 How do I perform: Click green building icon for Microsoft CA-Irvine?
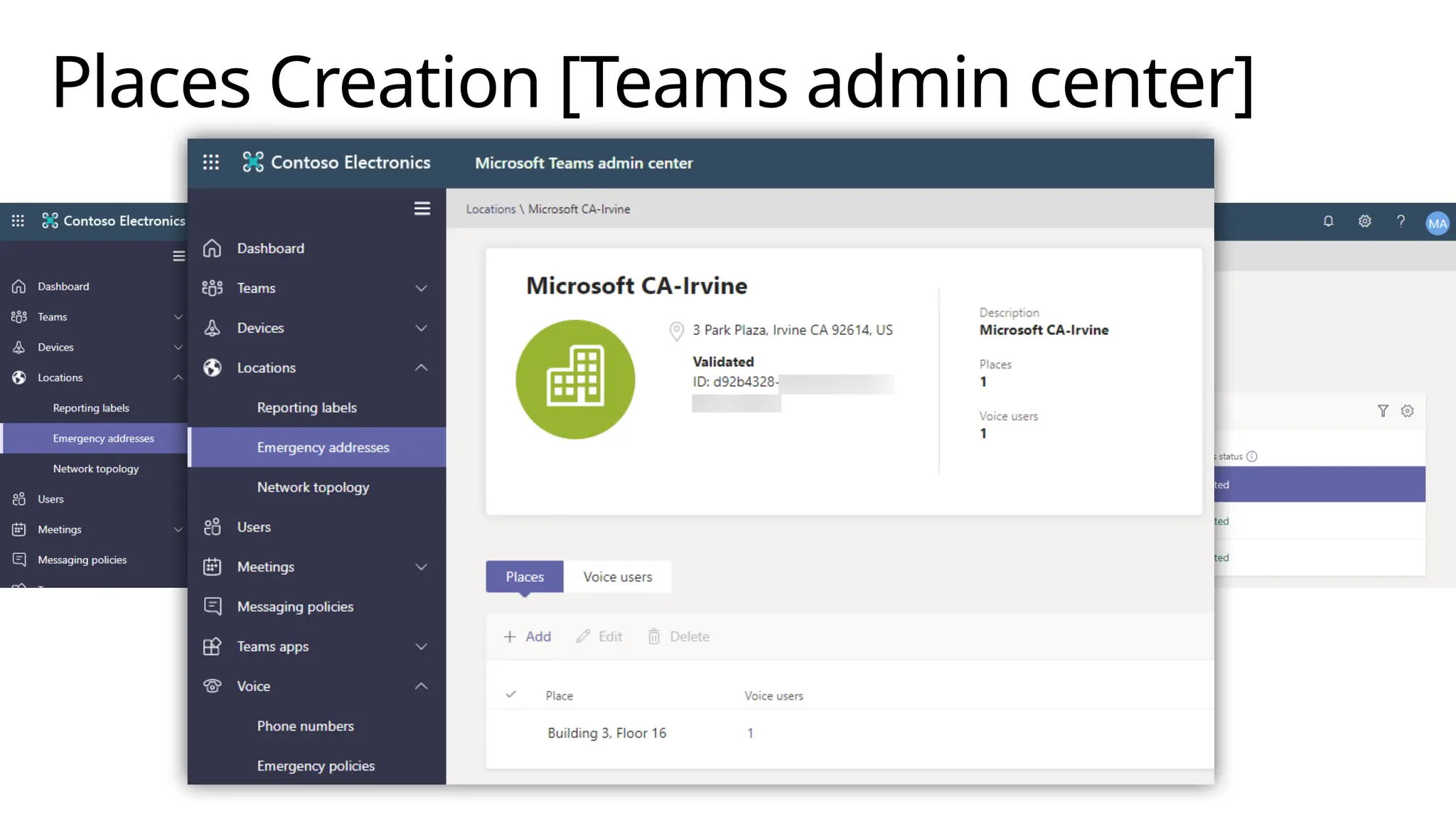click(x=575, y=379)
